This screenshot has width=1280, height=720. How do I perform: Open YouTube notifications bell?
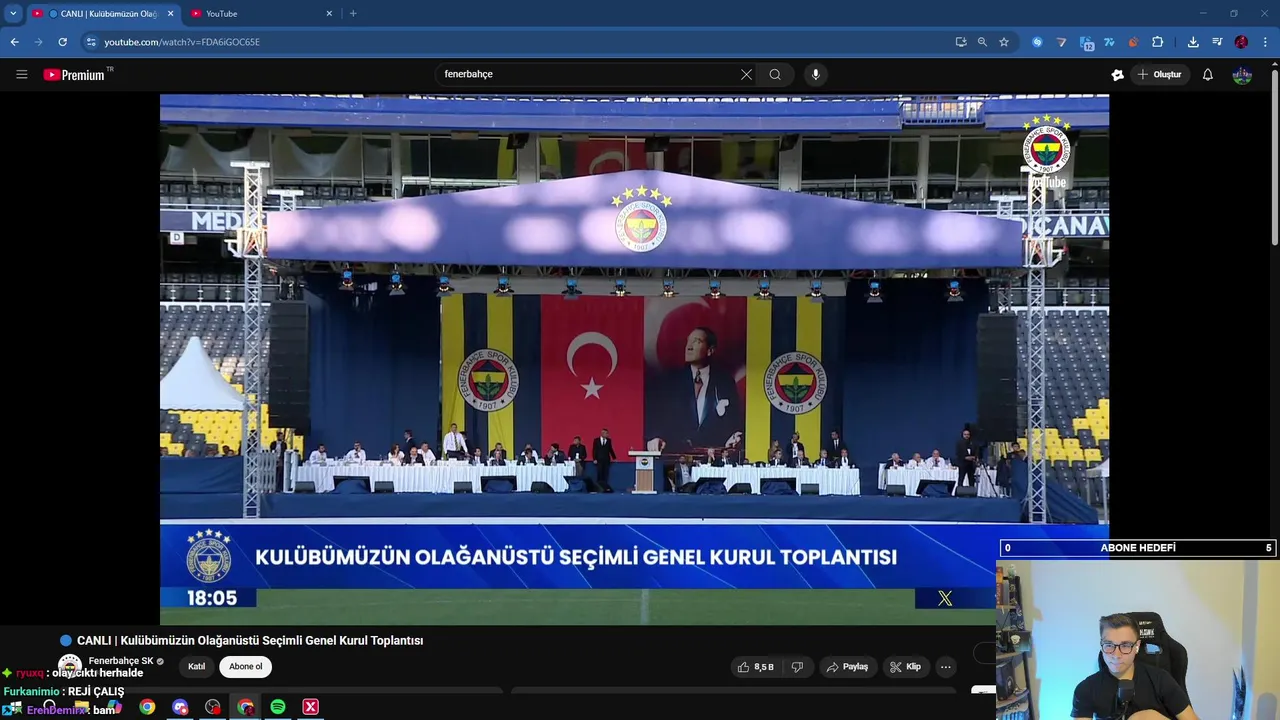(1207, 74)
